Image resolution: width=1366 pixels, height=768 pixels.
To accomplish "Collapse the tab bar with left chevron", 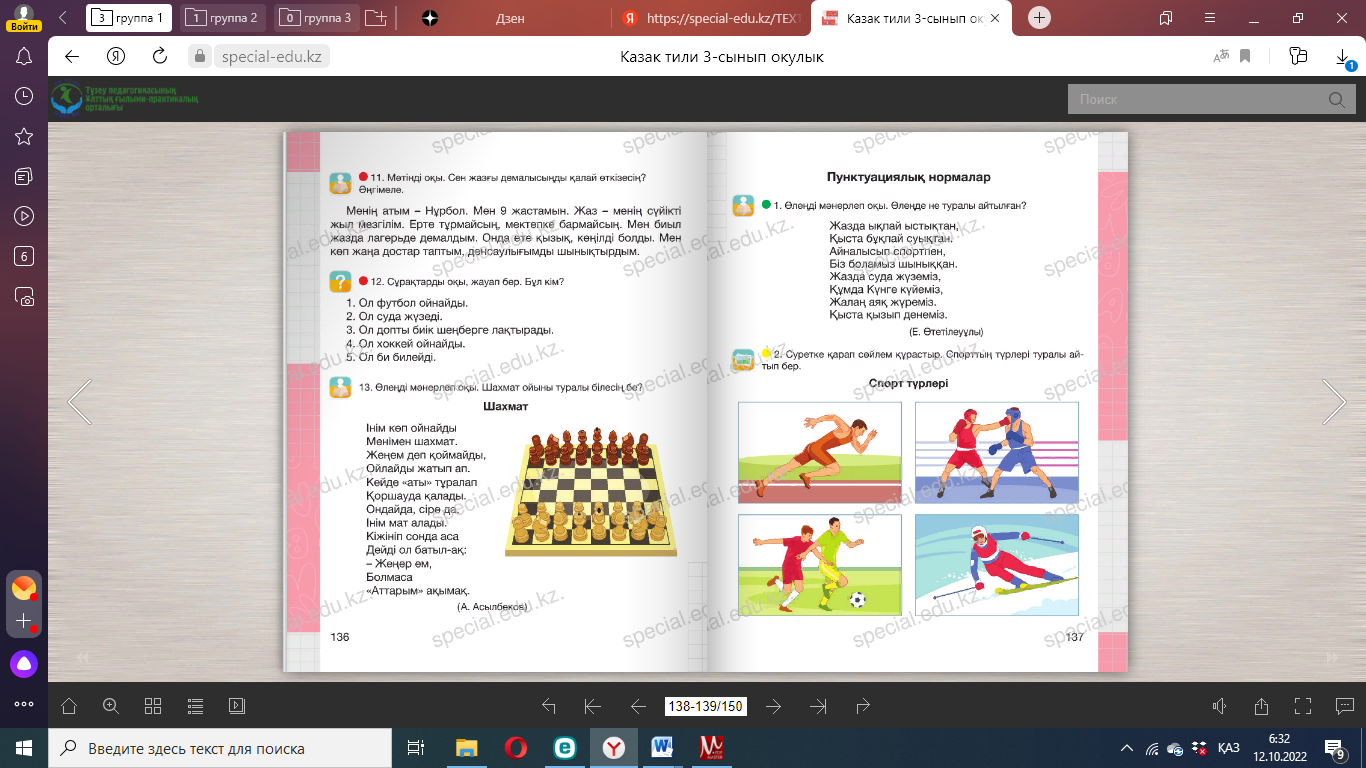I will tap(65, 17).
